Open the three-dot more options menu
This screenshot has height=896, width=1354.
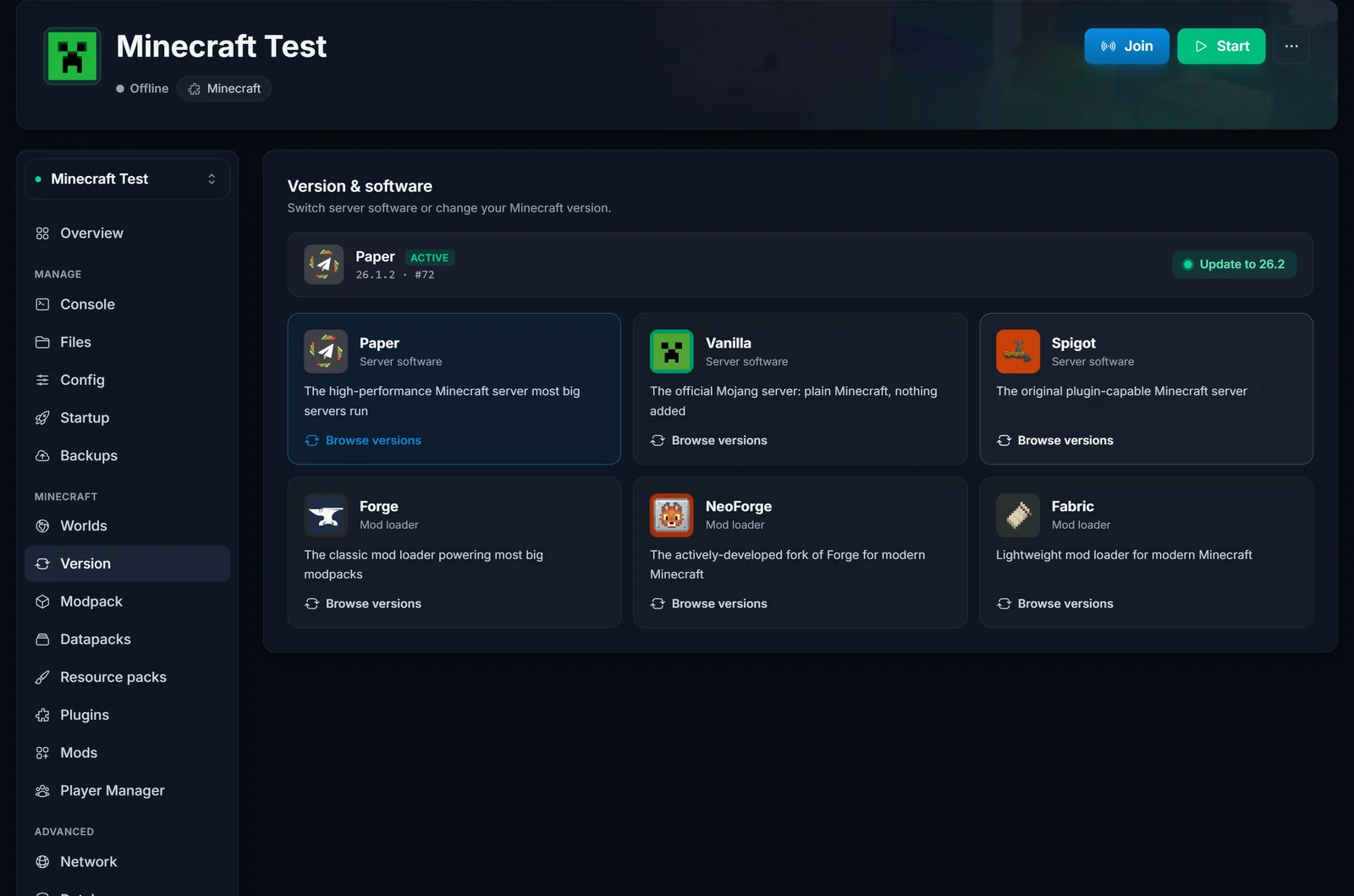click(1291, 47)
